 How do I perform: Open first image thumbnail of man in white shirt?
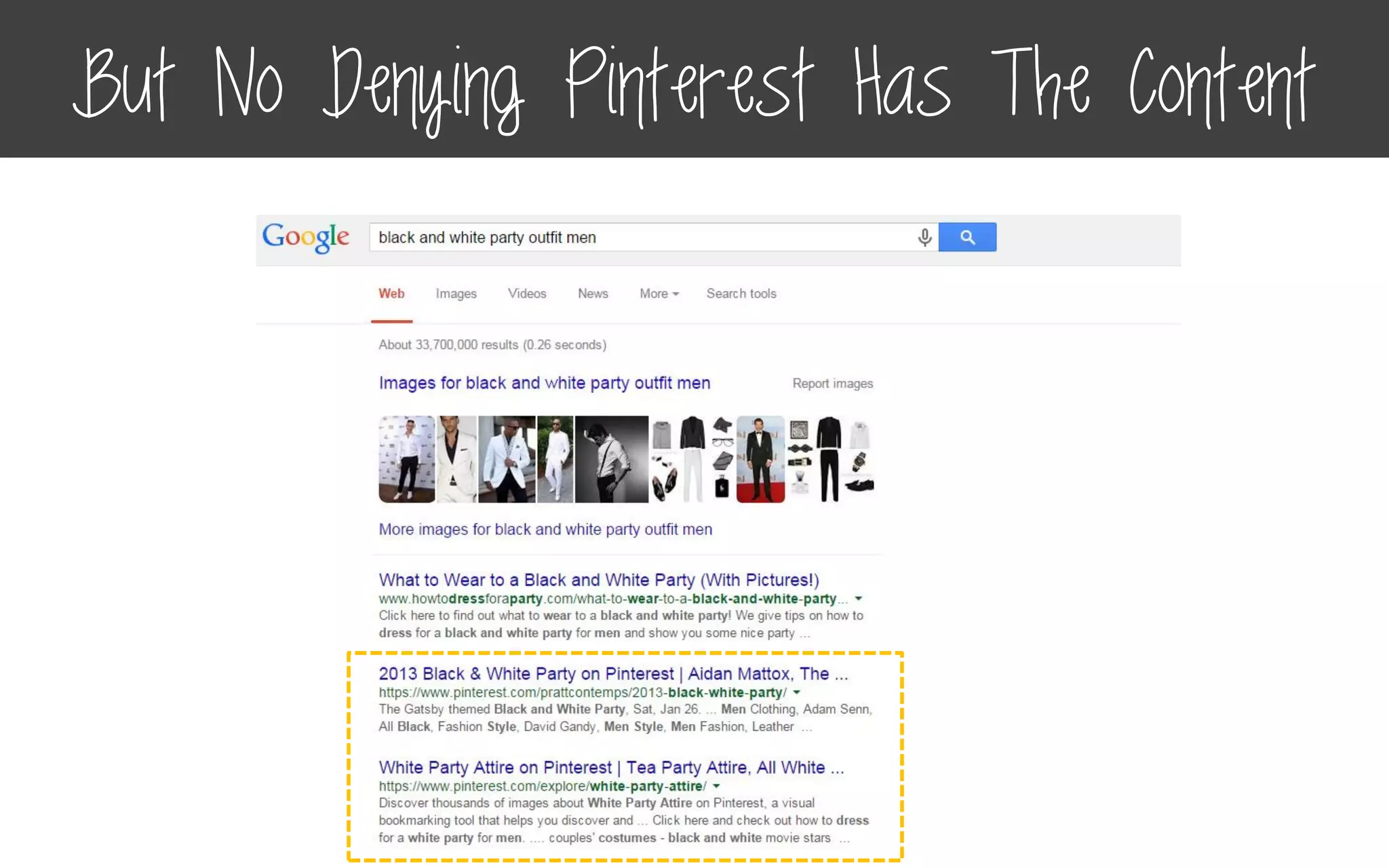point(406,459)
